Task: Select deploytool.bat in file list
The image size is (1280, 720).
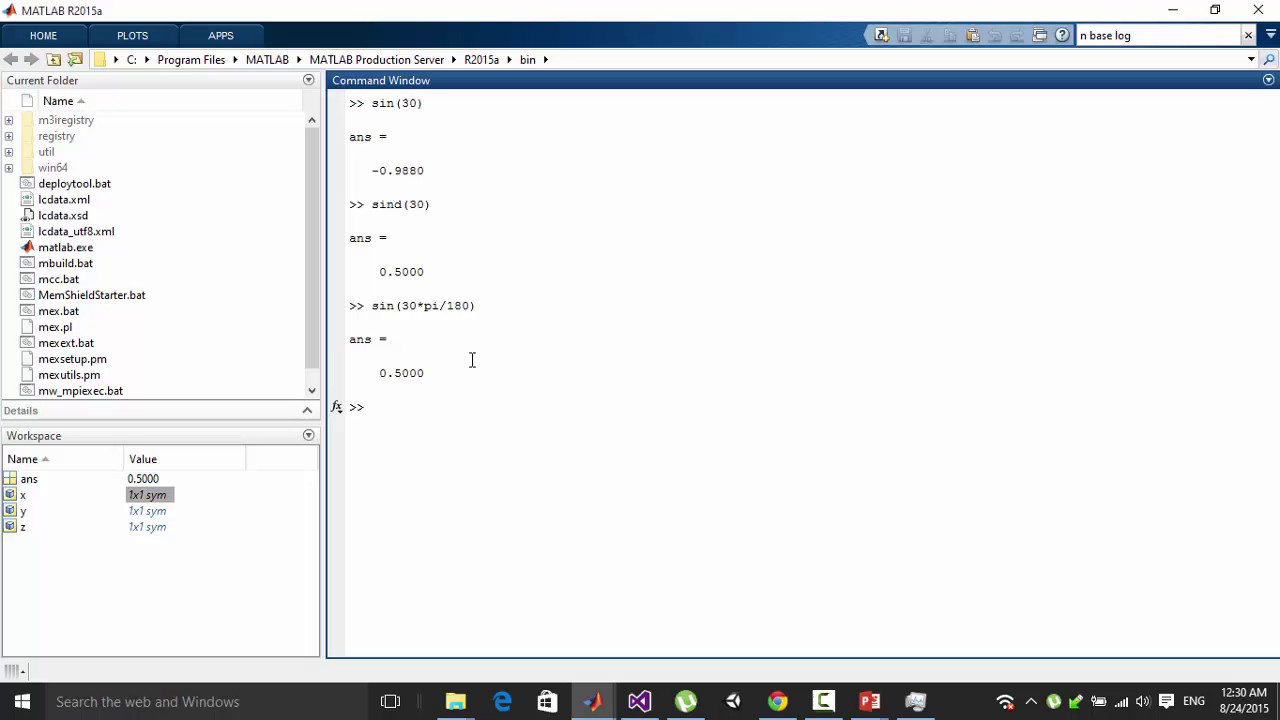Action: click(74, 184)
